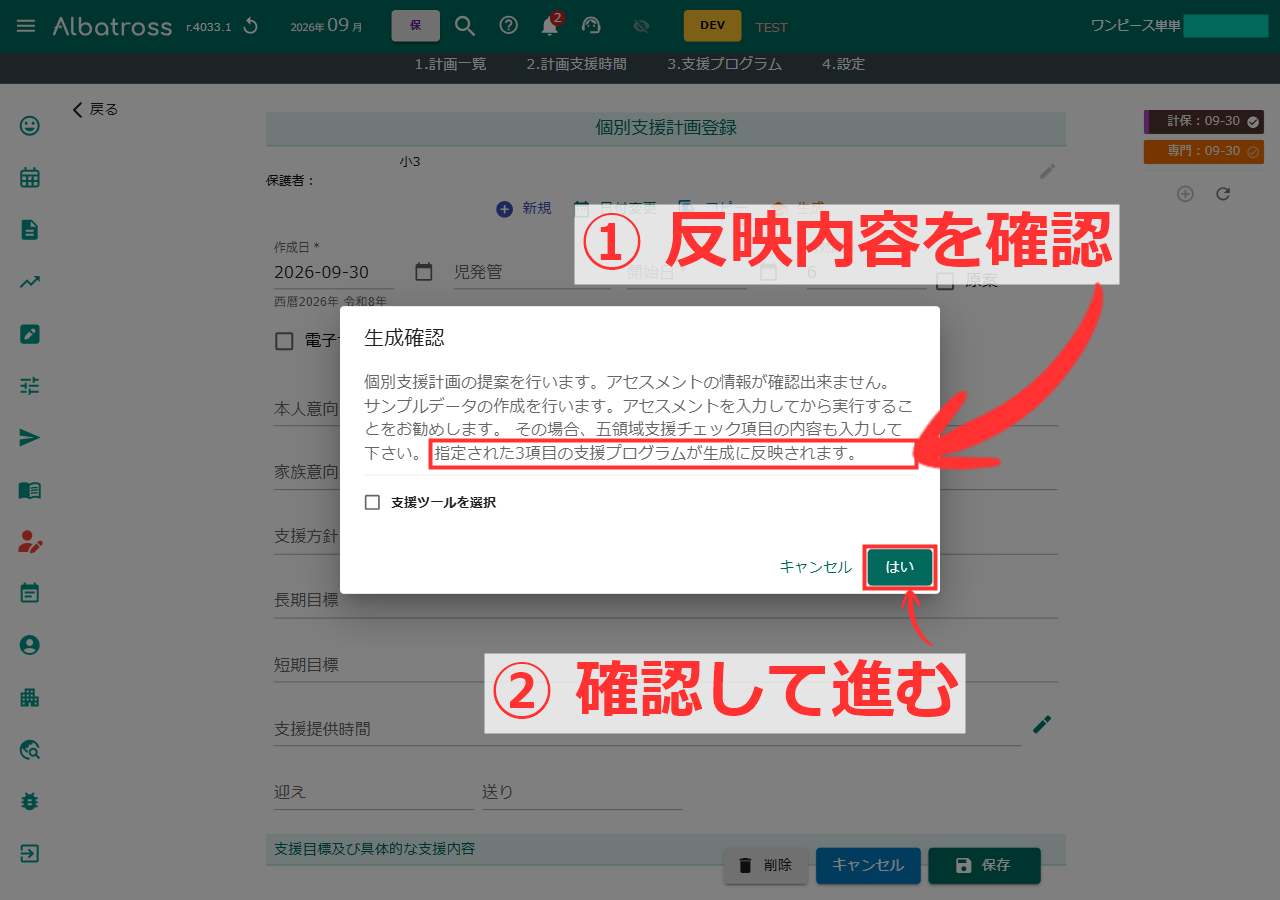
Task: Open the account circle sidebar icon
Action: click(30, 646)
